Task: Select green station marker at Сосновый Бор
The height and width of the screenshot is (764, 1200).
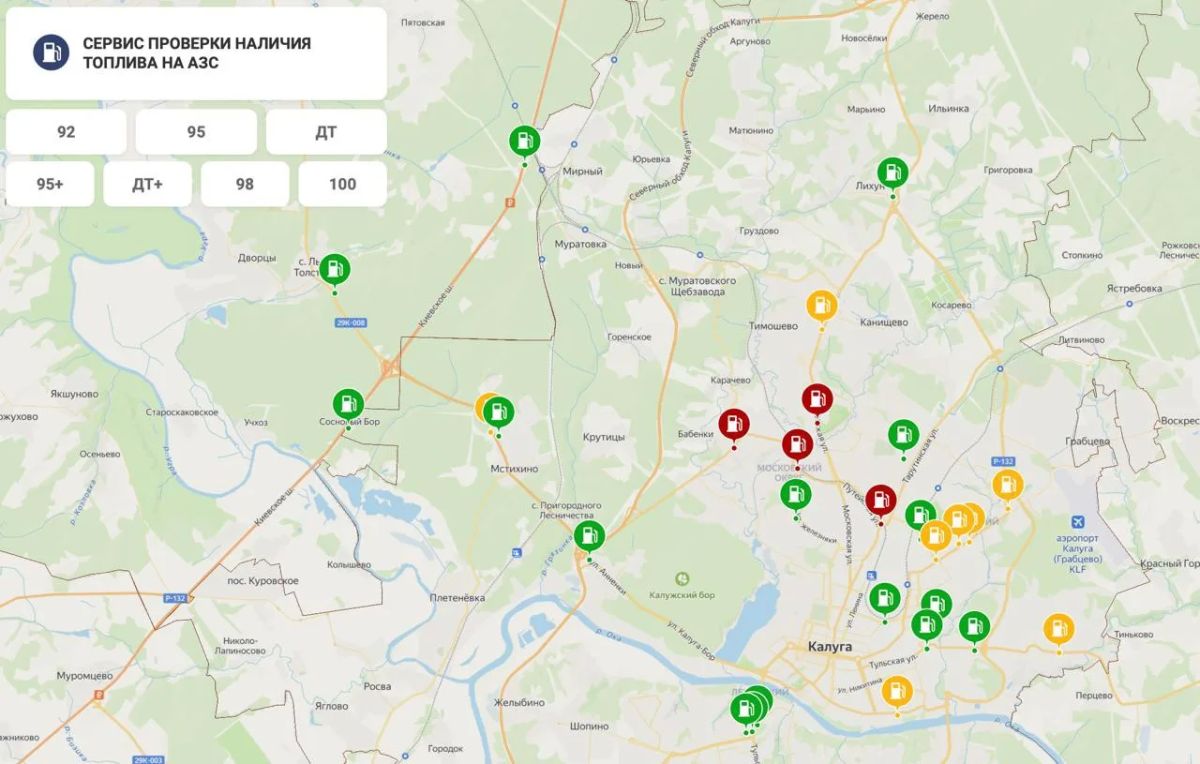Action: click(348, 405)
